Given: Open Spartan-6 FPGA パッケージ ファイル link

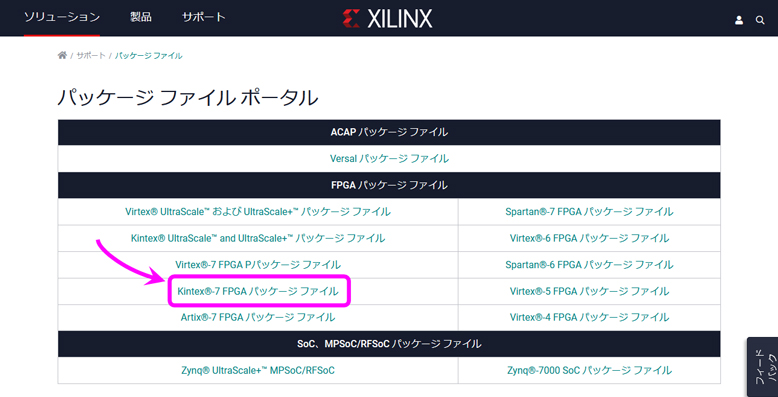Looking at the screenshot, I should pos(589,265).
